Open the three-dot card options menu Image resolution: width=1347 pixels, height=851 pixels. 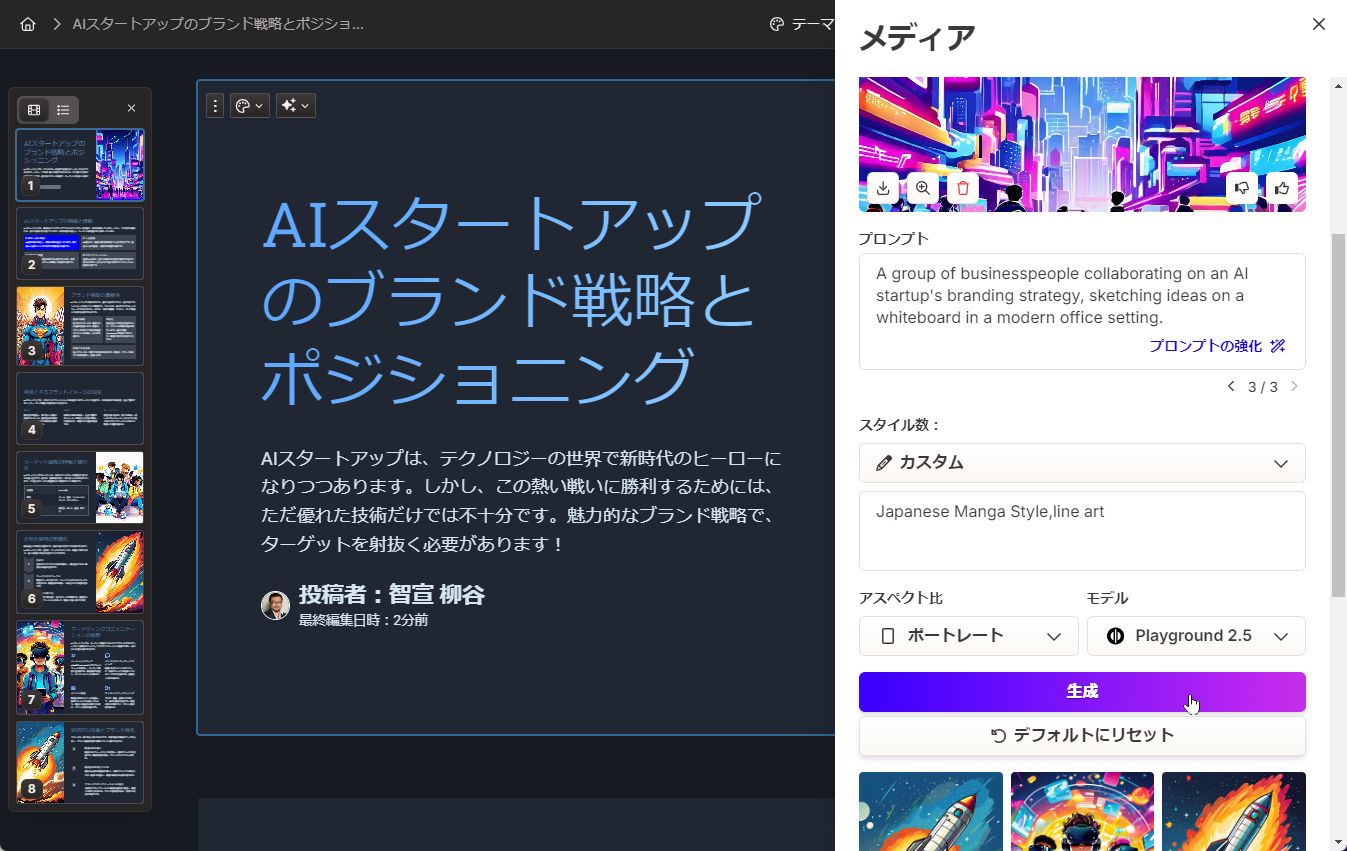tap(215, 105)
